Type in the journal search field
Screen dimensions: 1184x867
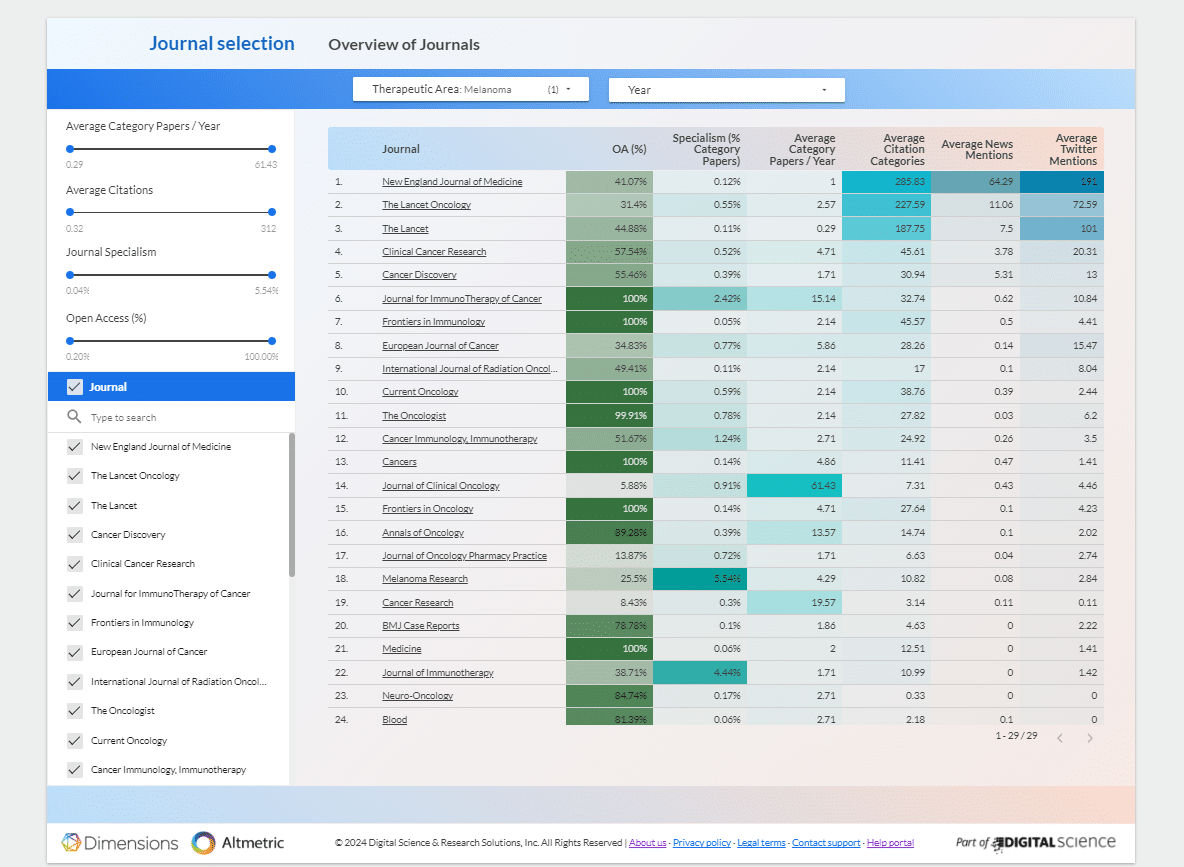pyautogui.click(x=180, y=418)
